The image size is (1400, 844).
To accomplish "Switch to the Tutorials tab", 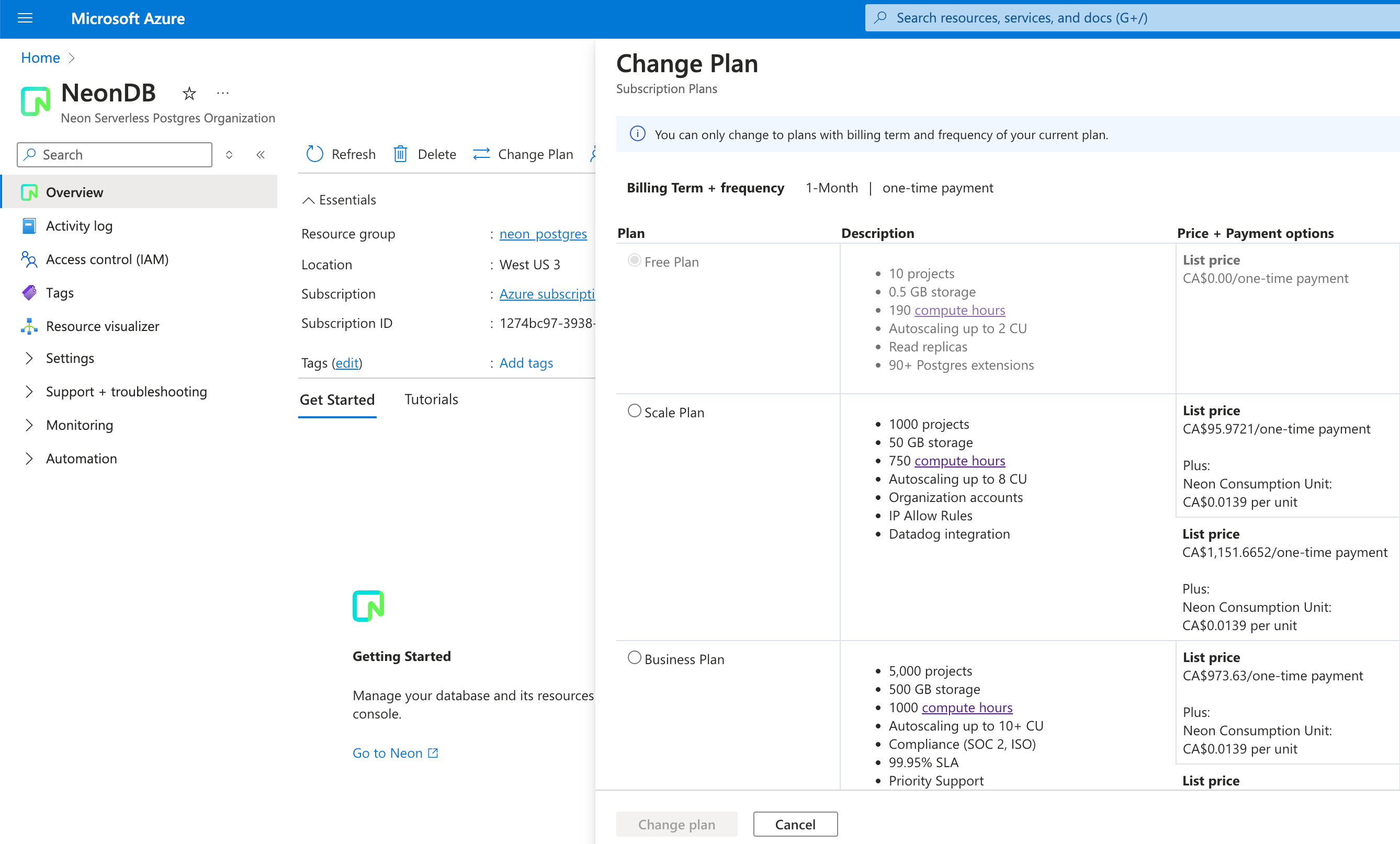I will (x=431, y=400).
